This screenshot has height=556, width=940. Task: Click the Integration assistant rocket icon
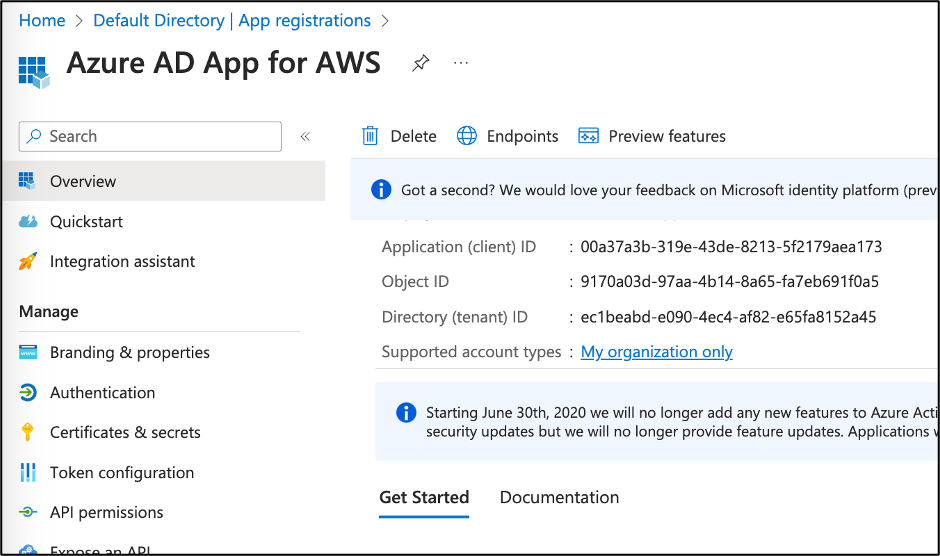29,262
